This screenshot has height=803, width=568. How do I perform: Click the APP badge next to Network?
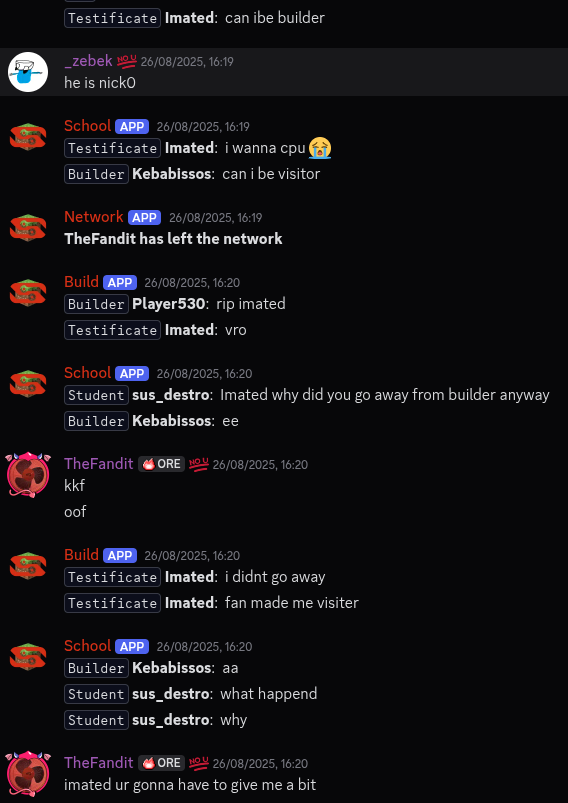point(144,218)
